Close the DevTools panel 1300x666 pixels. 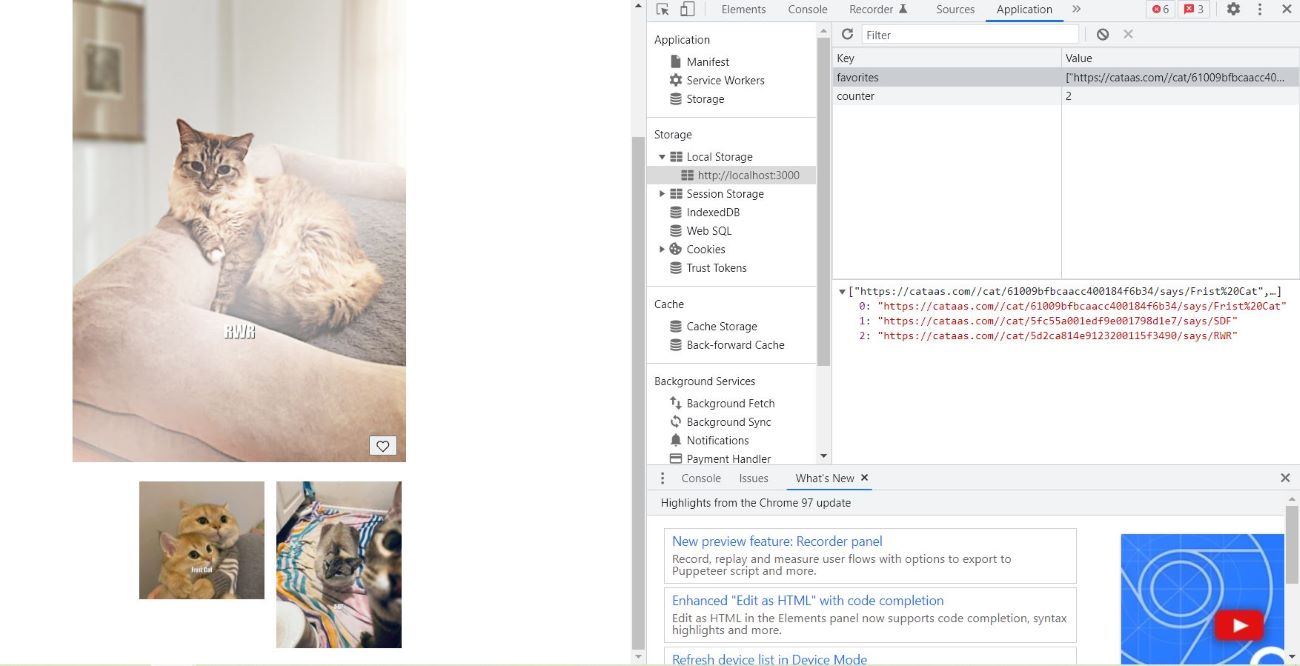tap(1286, 9)
